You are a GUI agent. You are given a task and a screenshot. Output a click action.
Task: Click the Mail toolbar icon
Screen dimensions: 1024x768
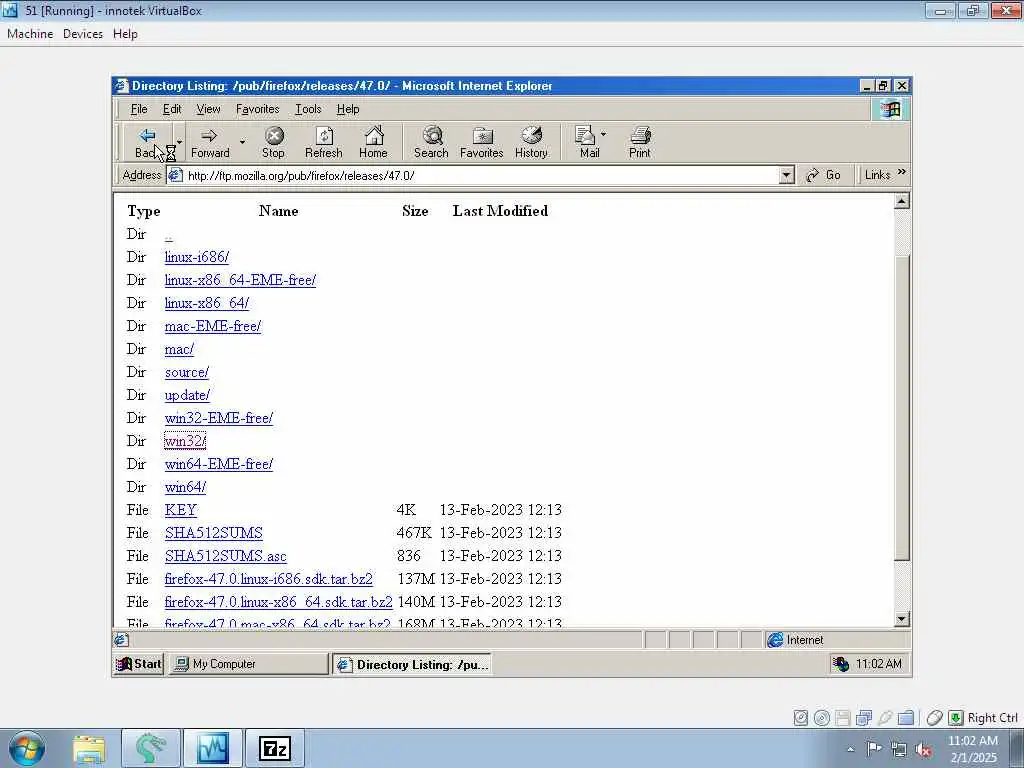[x=584, y=135]
